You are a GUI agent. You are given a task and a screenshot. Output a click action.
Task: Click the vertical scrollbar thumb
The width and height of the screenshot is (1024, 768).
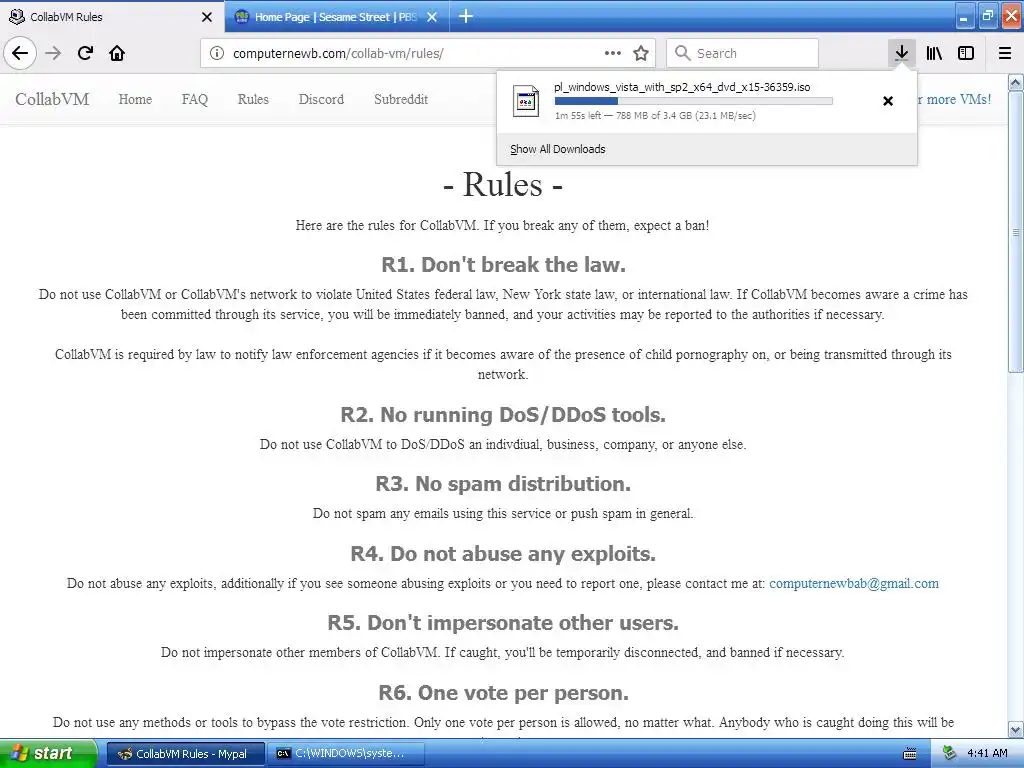[x=1016, y=232]
